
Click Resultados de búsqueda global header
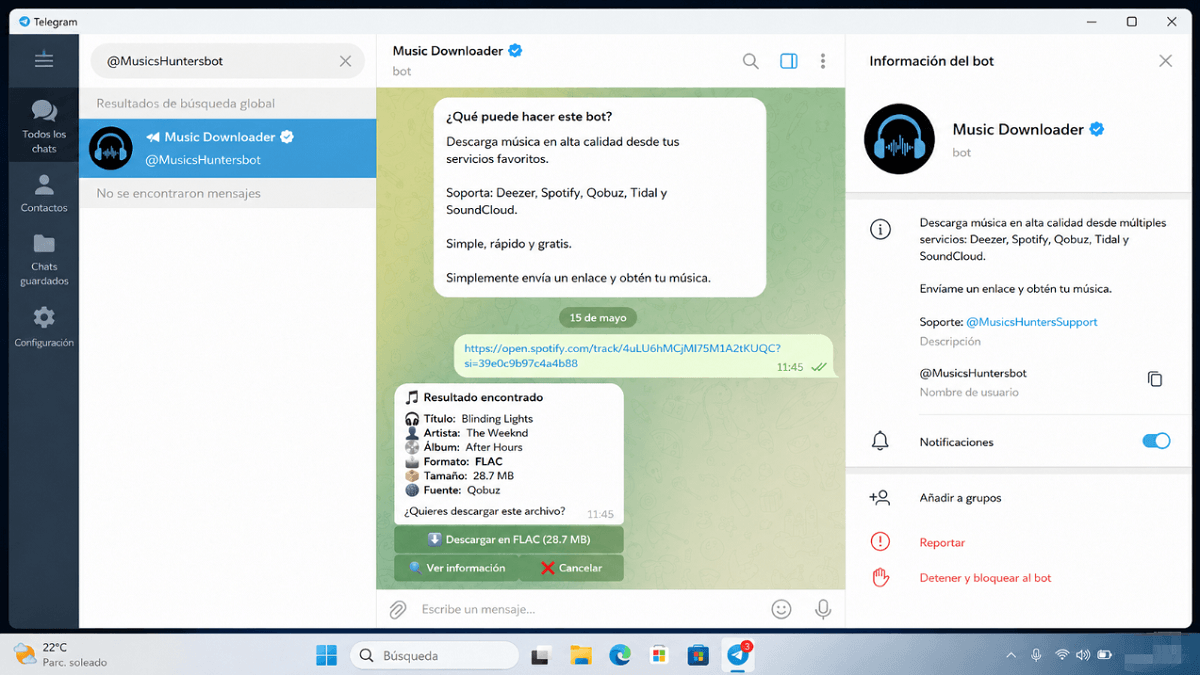click(x=185, y=103)
